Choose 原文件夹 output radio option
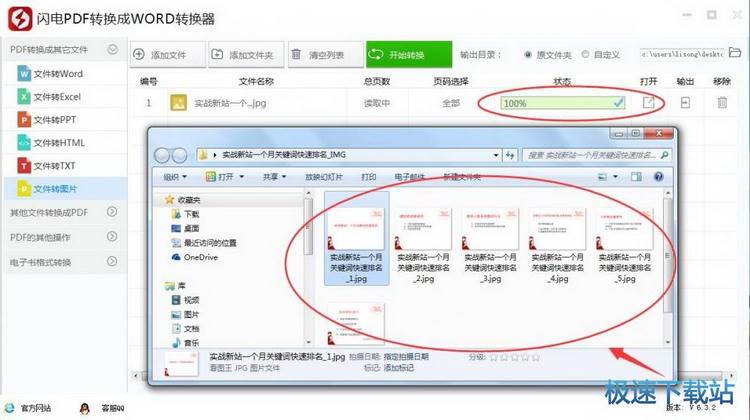 548,55
